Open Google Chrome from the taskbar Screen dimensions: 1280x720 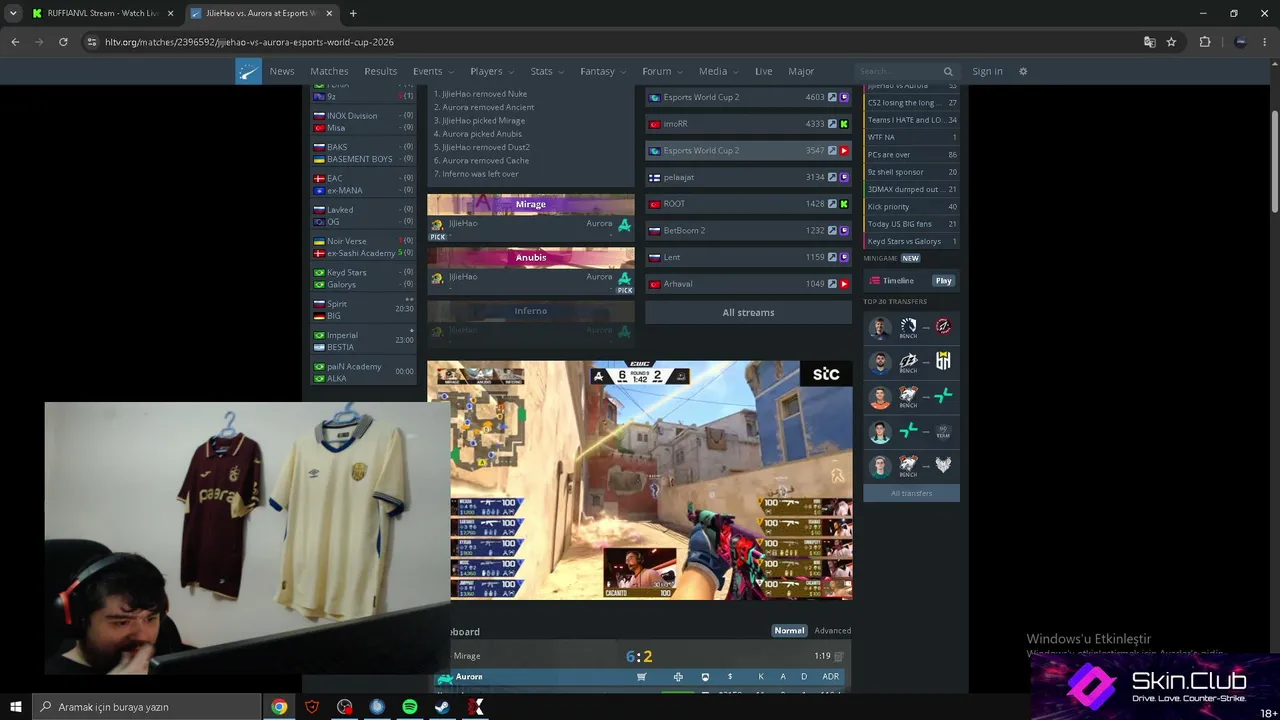[x=279, y=707]
